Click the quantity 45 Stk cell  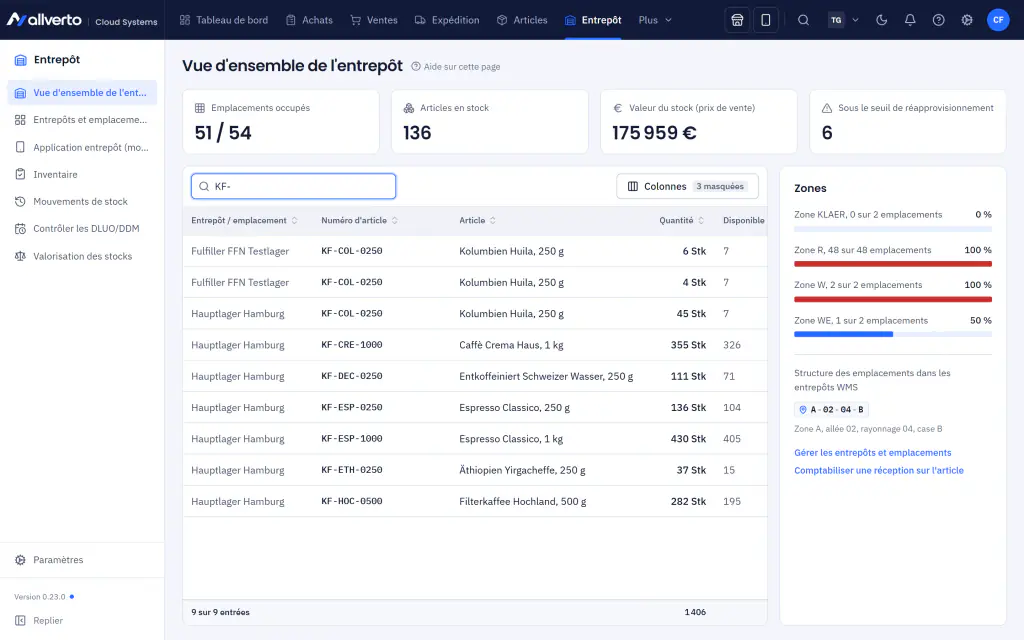click(x=691, y=313)
